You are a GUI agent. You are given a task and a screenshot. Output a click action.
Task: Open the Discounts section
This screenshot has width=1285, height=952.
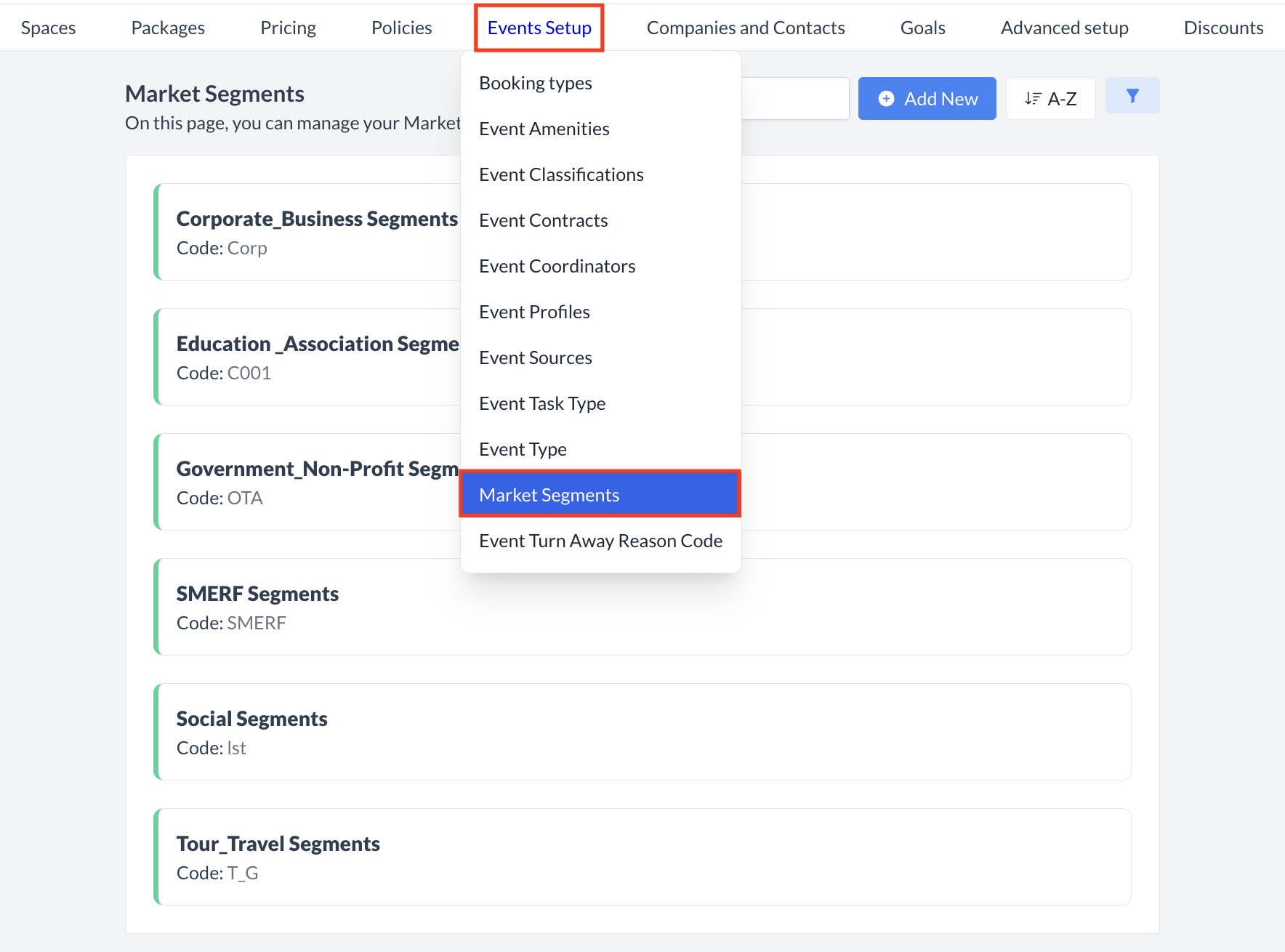pyautogui.click(x=1223, y=27)
